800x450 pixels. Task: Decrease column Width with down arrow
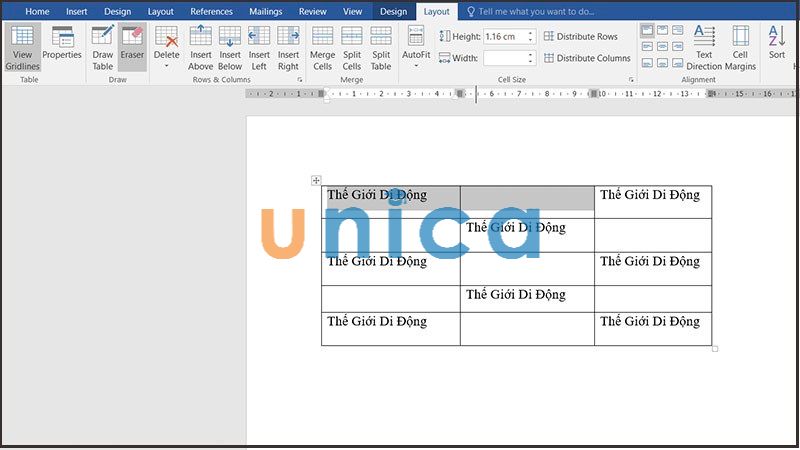(531, 62)
